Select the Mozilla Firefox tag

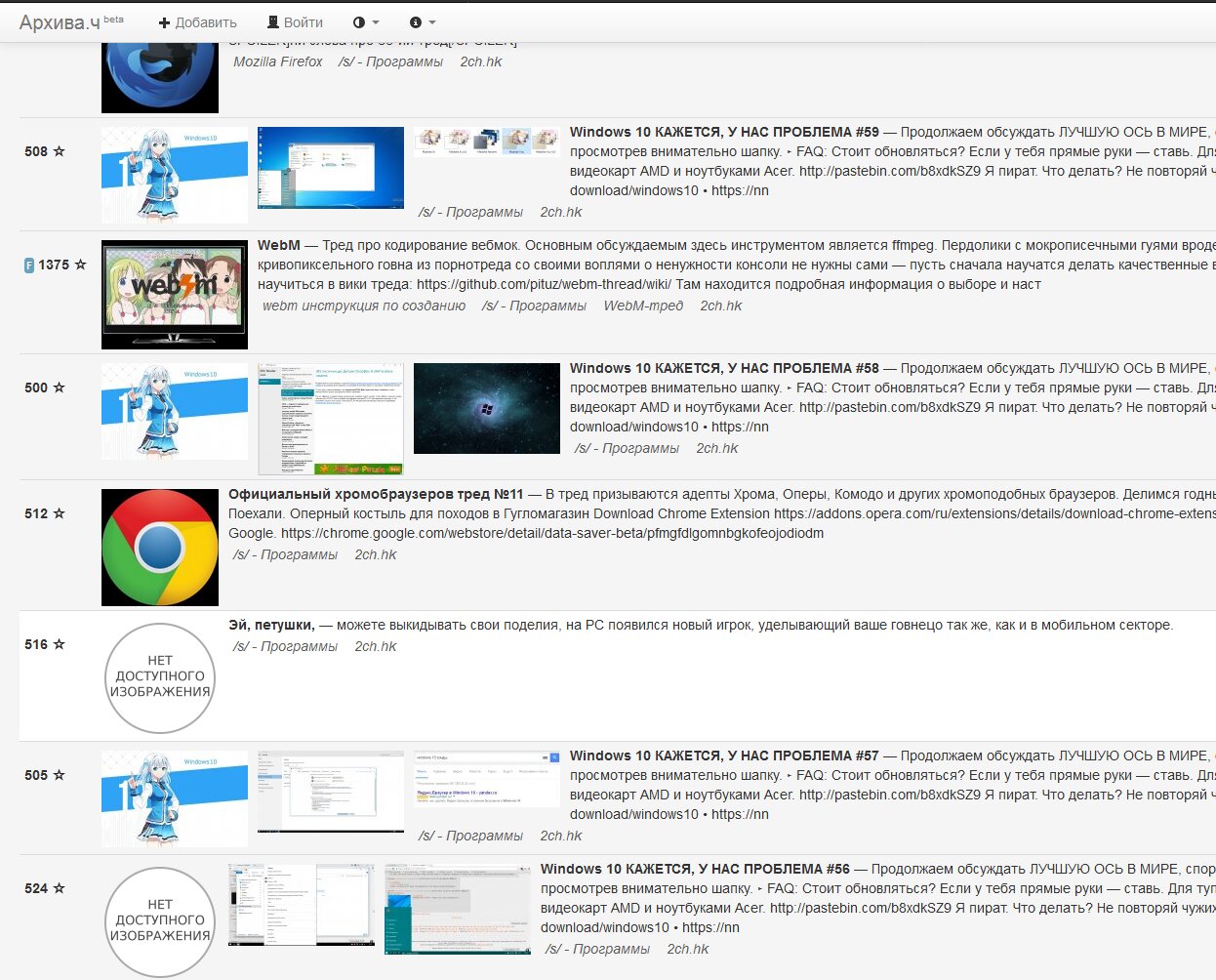pyautogui.click(x=278, y=61)
